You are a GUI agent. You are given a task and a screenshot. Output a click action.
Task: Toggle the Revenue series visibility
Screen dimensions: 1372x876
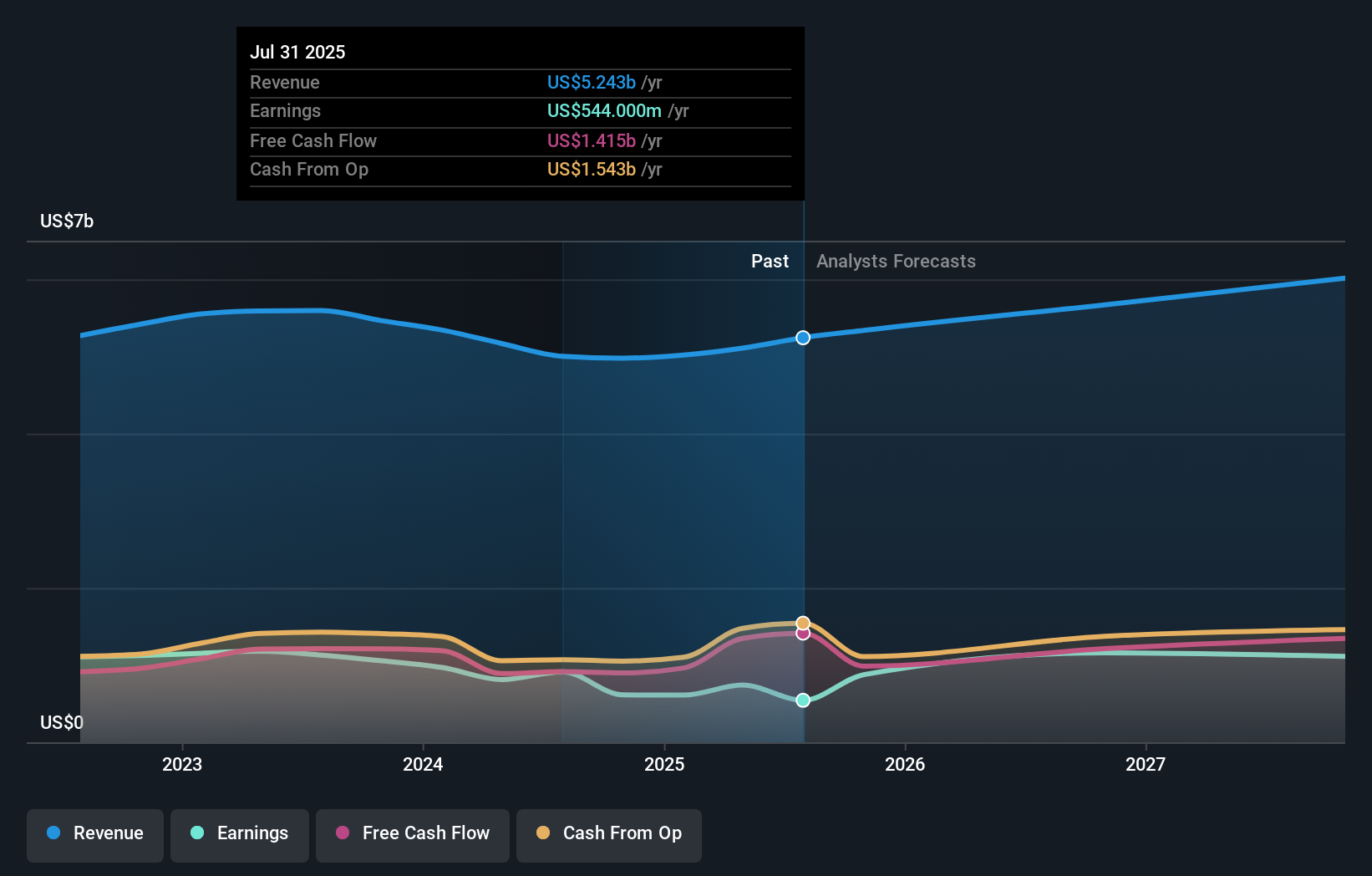94,835
